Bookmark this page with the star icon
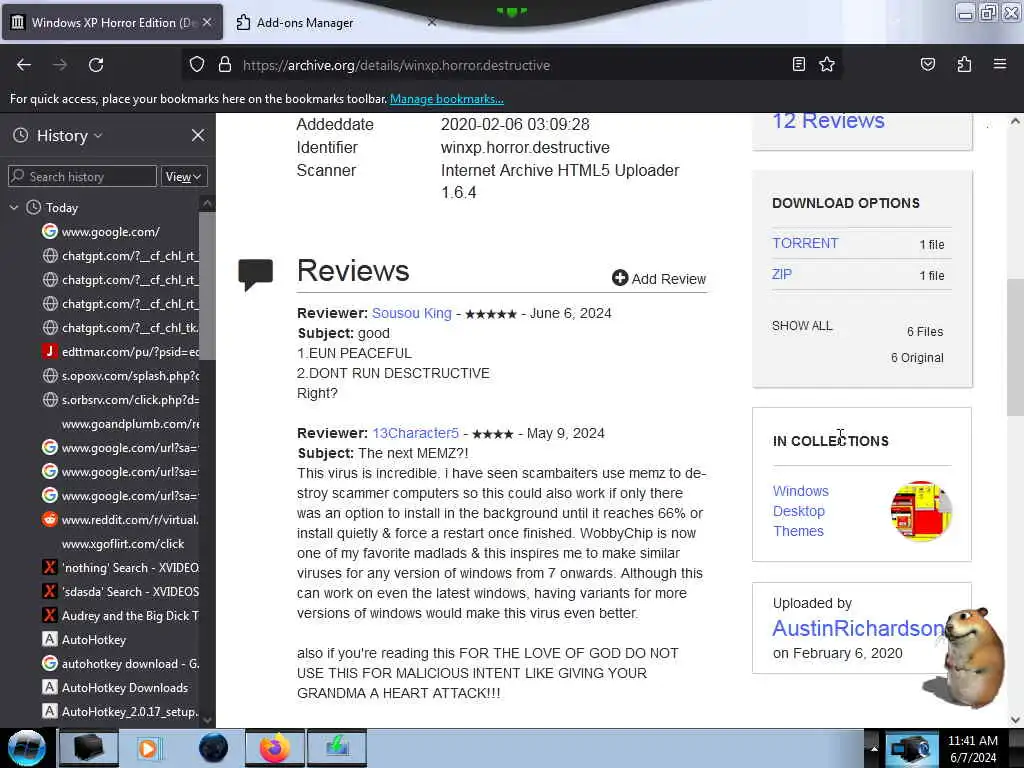This screenshot has height=768, width=1024. click(827, 64)
